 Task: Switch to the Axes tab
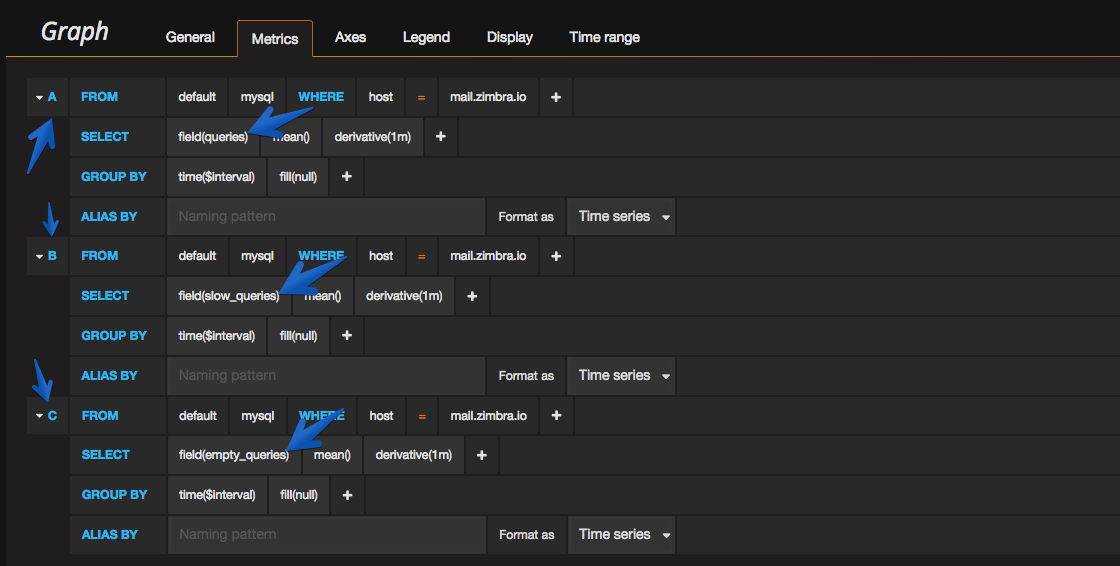point(350,37)
